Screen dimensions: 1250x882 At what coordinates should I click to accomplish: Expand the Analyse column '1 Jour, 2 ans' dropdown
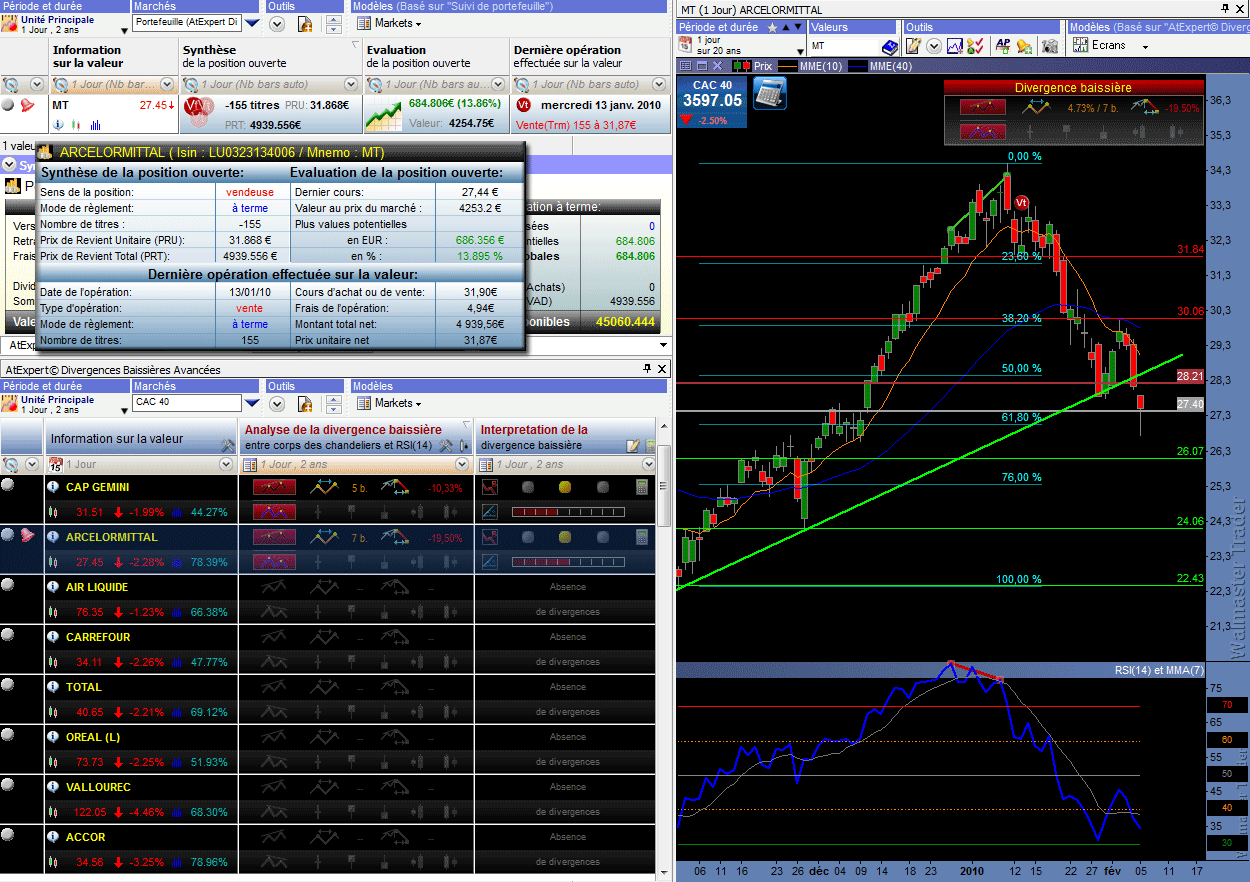click(x=462, y=464)
